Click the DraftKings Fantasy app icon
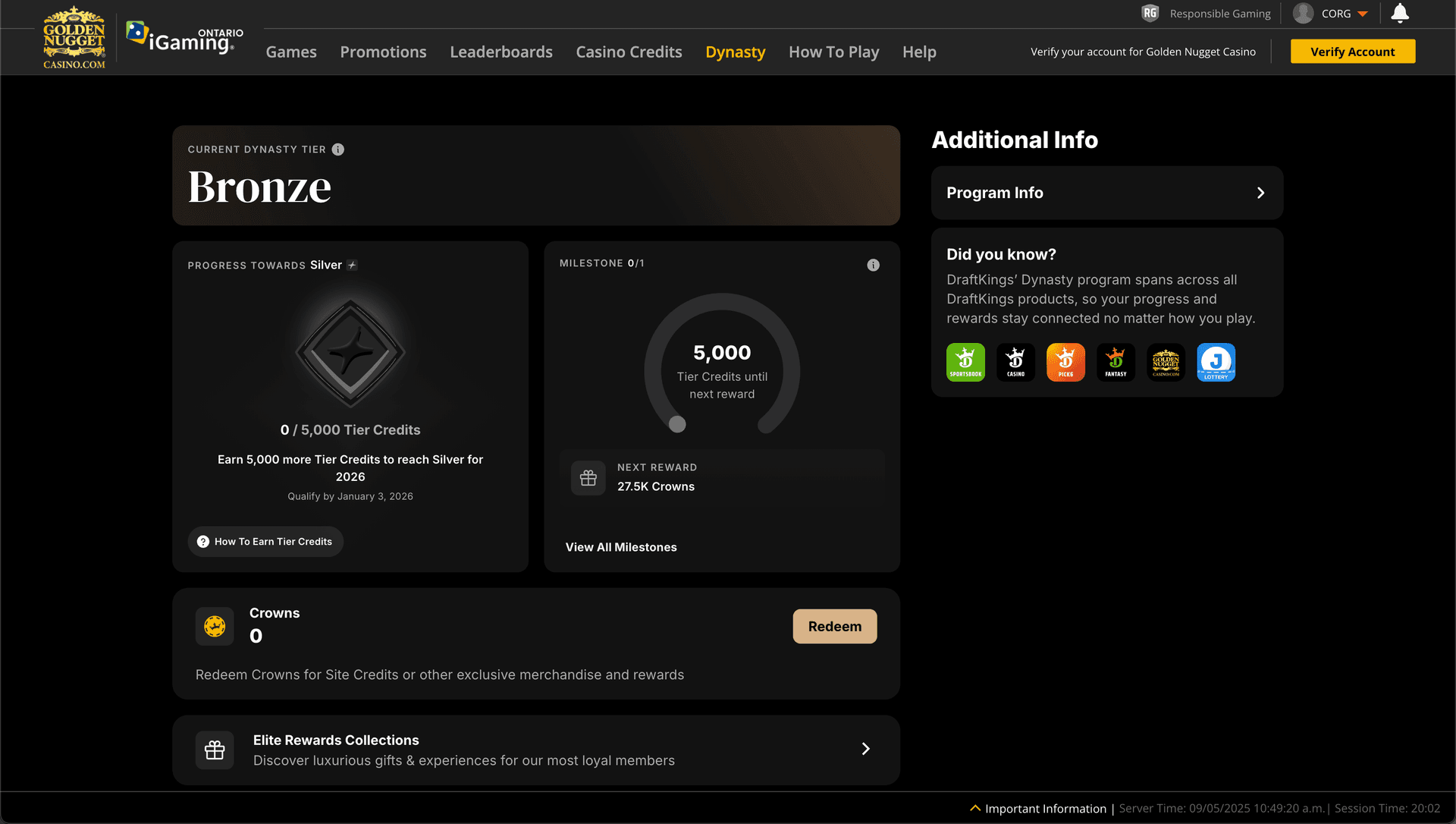 [1116, 362]
